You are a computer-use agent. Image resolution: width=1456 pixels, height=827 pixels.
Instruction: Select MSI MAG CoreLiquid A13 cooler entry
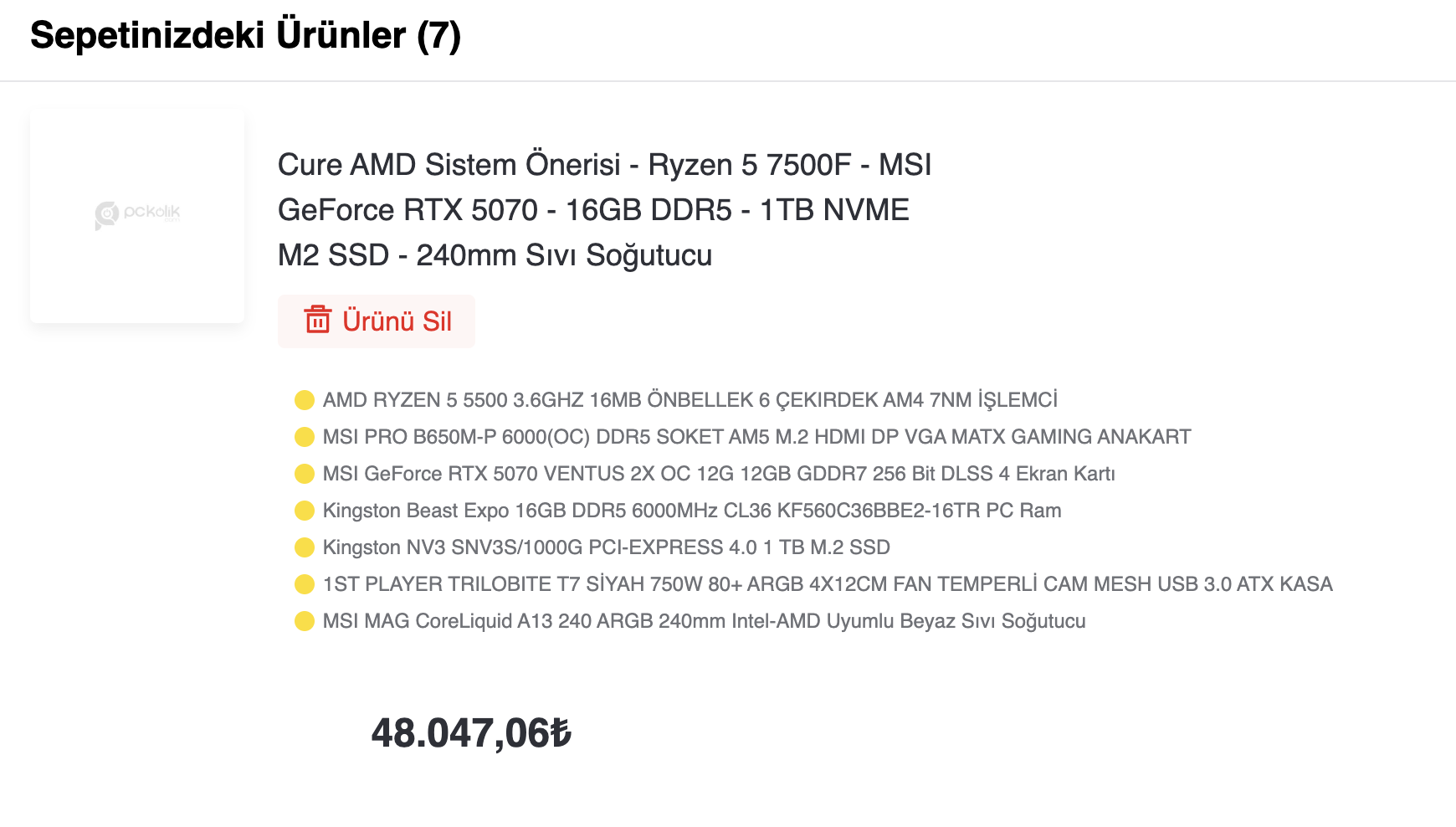[704, 621]
